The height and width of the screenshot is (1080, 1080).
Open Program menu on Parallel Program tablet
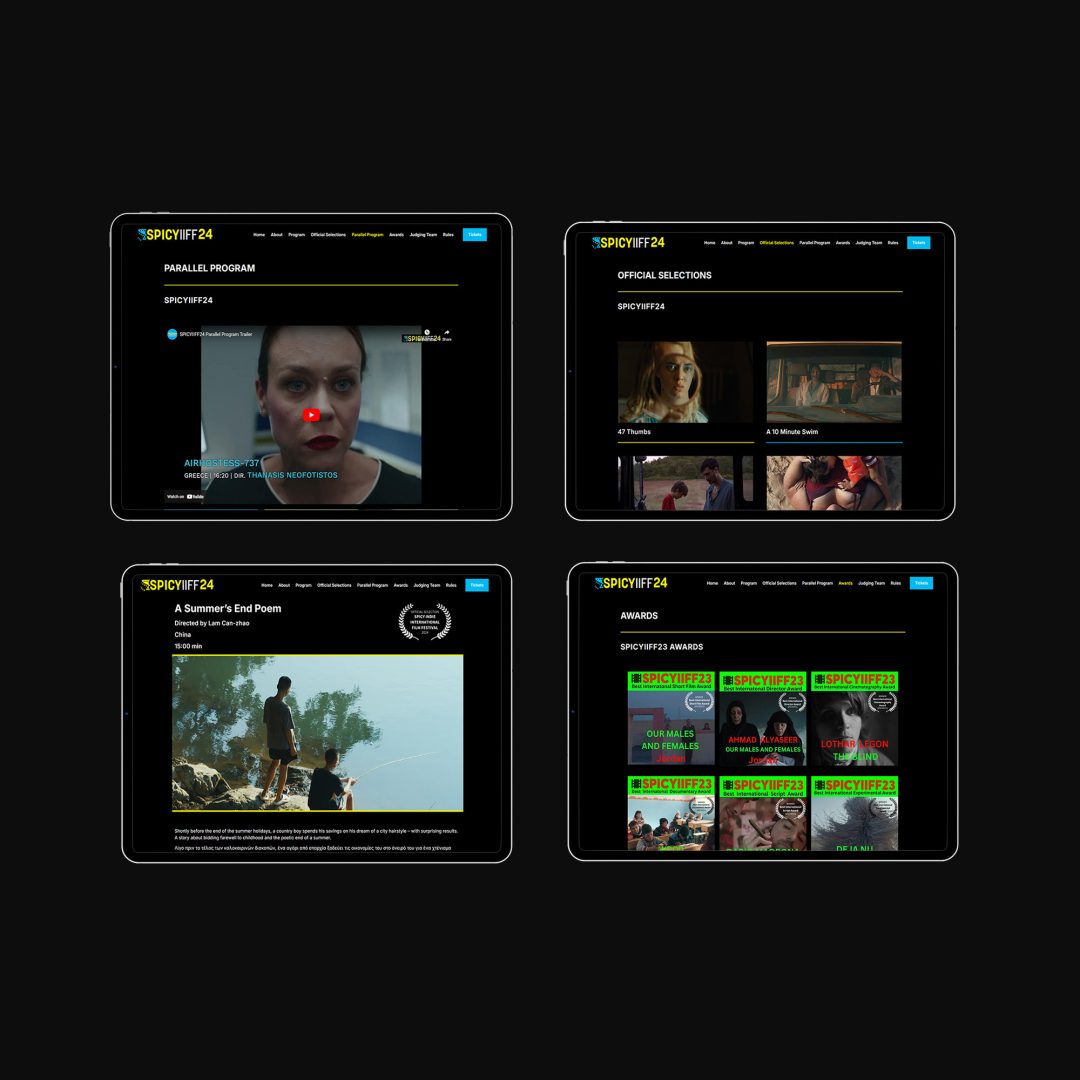pyautogui.click(x=296, y=235)
